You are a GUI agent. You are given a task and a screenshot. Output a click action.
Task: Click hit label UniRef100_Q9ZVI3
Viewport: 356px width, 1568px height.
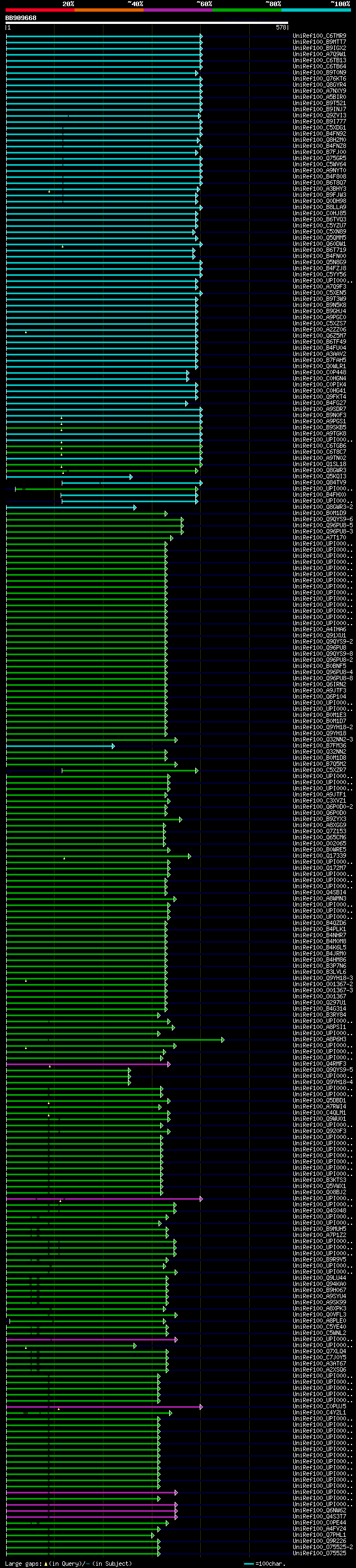[x=319, y=115]
